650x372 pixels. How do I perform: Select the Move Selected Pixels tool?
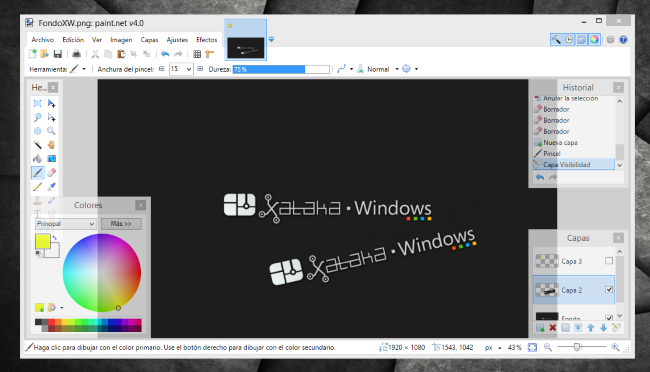[x=51, y=103]
